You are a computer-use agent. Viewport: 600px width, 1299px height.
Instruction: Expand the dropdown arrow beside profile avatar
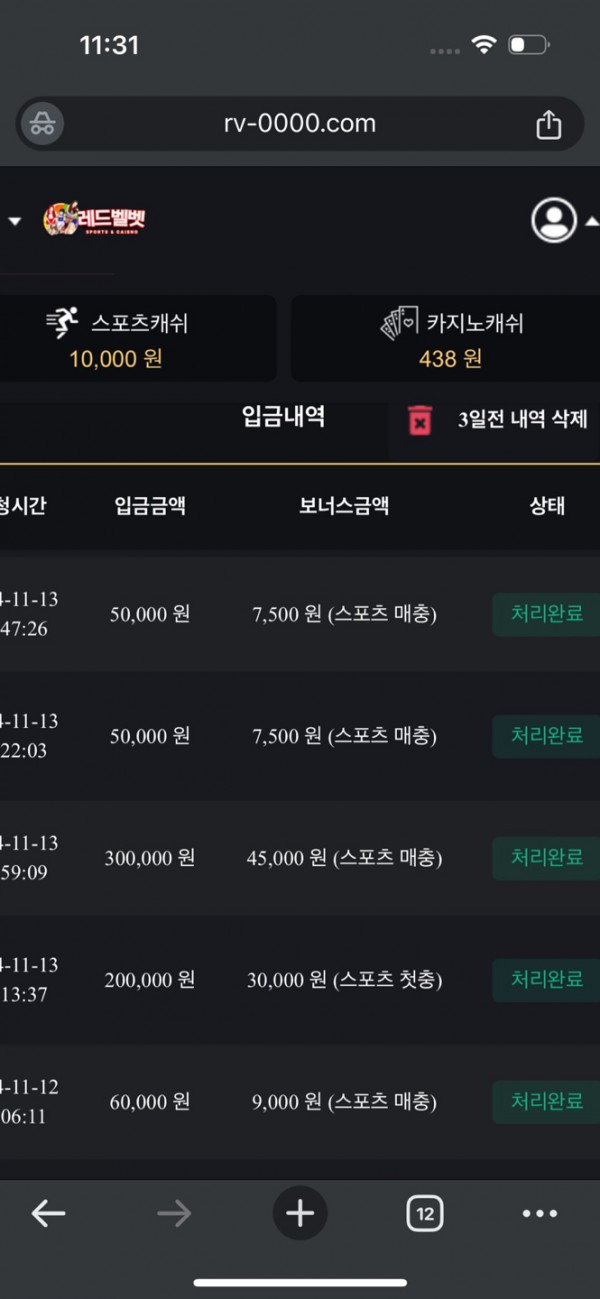592,220
